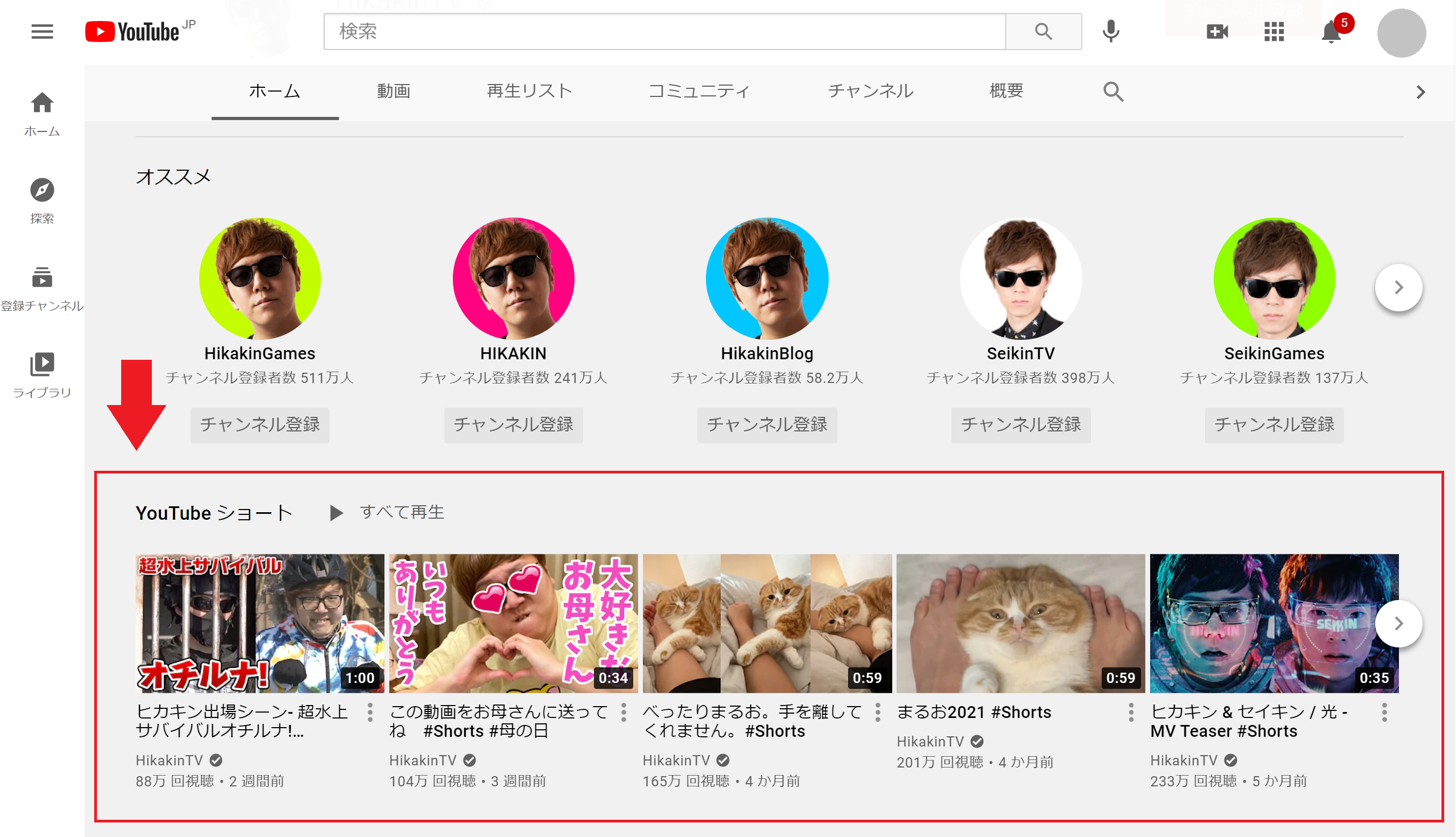Show next recommended channels arrow
The image size is (1456, 837).
coord(1398,287)
